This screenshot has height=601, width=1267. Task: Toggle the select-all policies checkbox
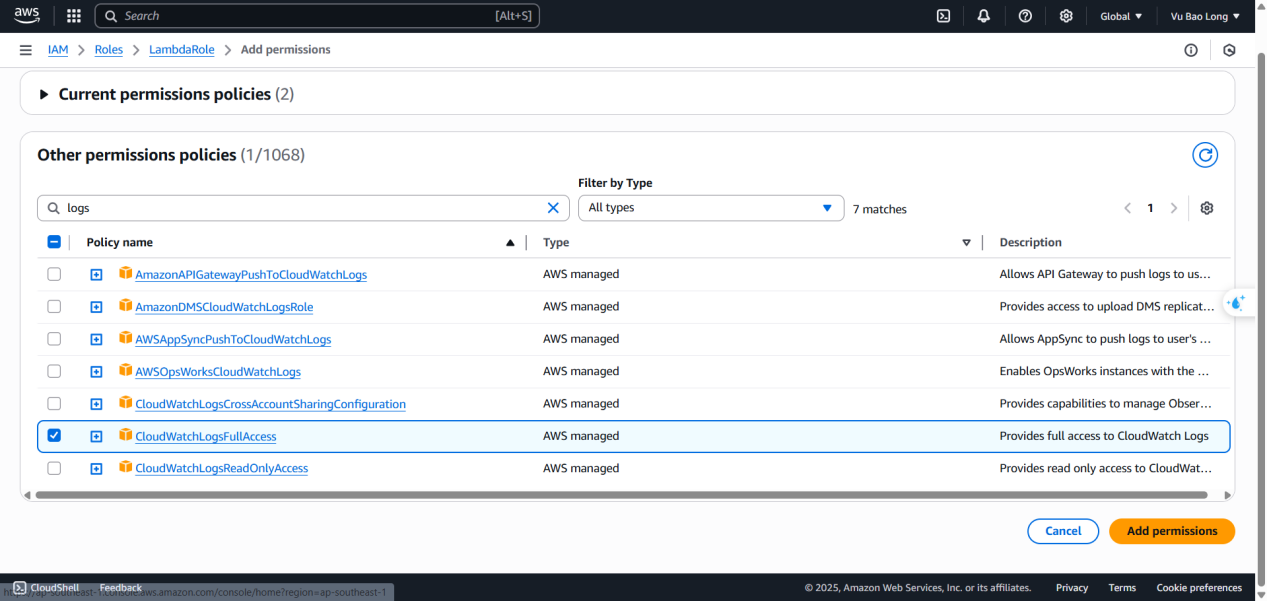[x=54, y=242]
